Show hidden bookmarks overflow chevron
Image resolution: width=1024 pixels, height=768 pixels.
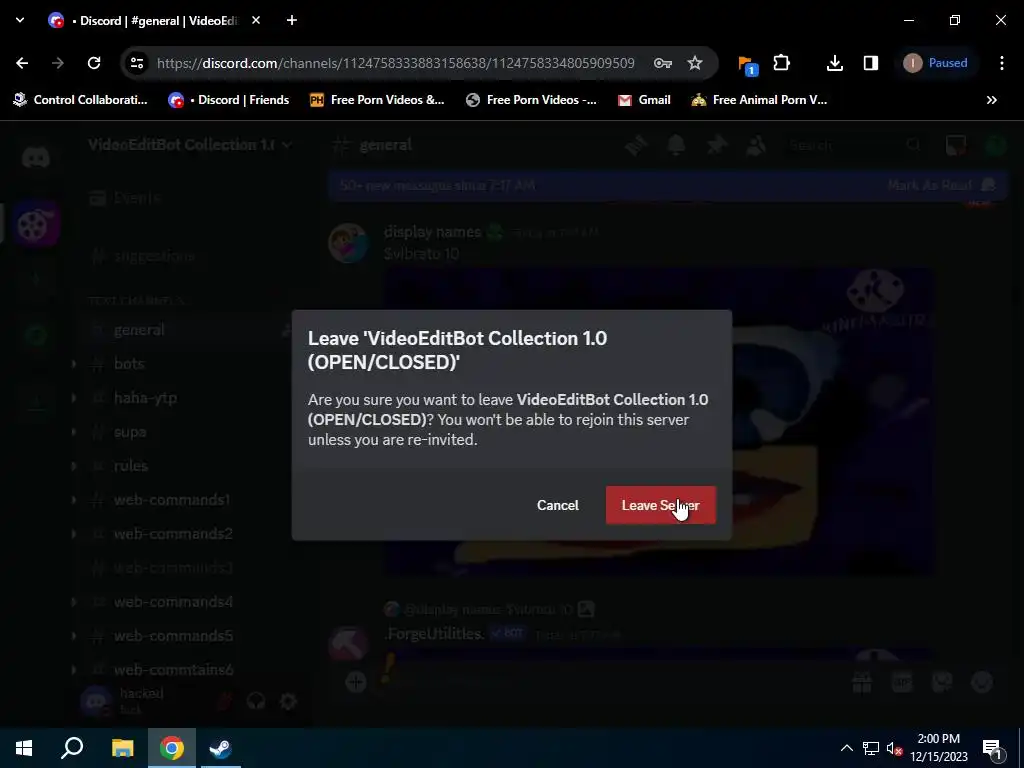(991, 100)
